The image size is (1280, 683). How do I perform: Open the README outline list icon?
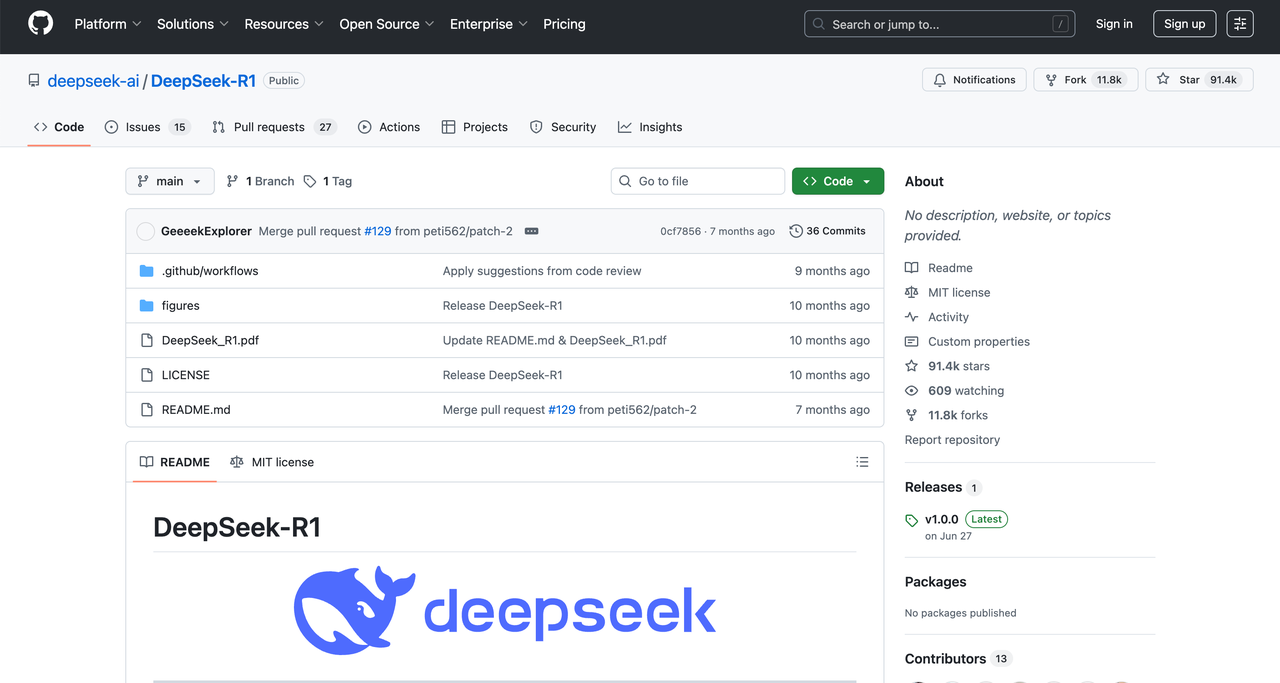[862, 462]
